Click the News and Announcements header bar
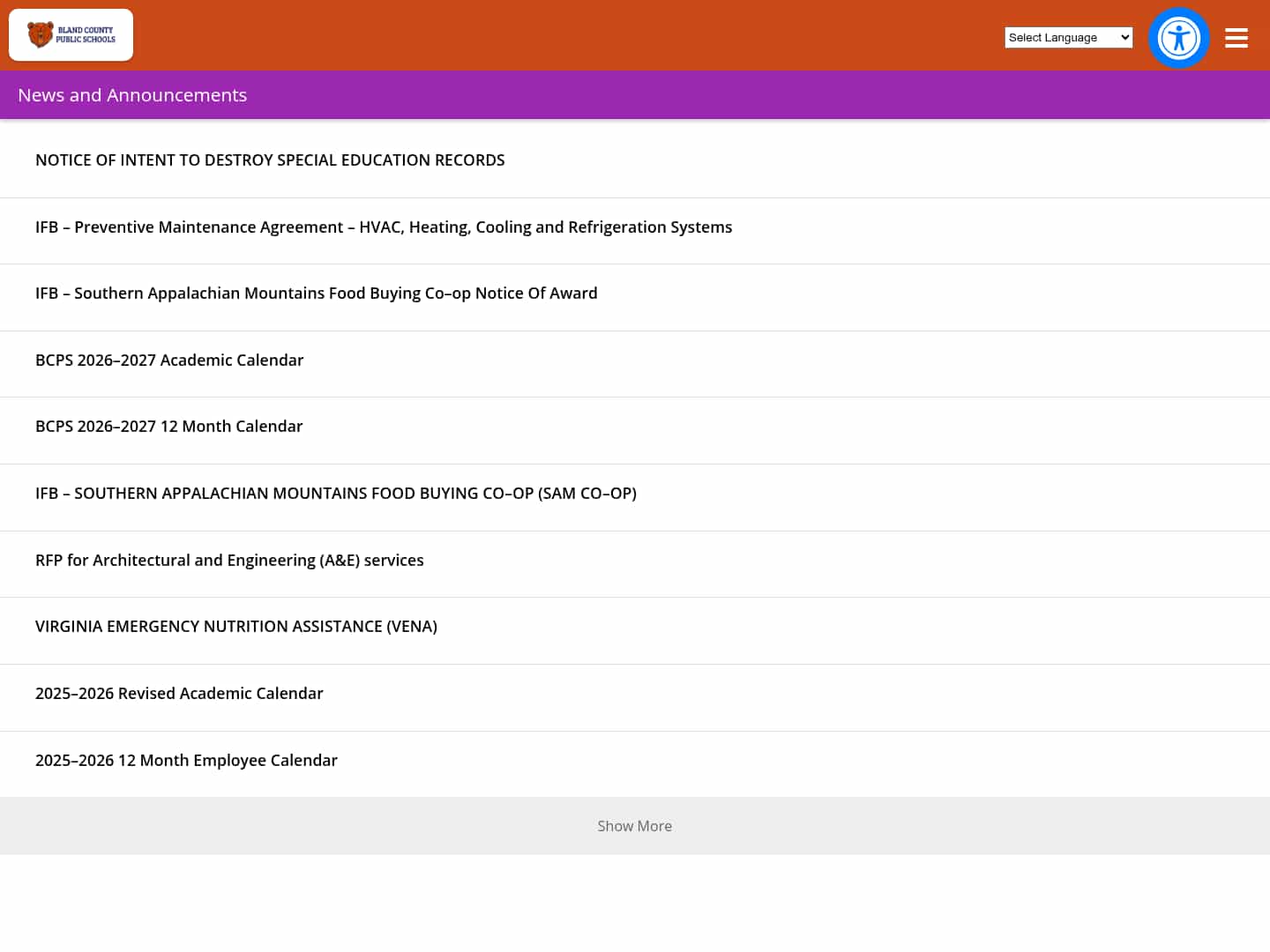 (x=635, y=94)
